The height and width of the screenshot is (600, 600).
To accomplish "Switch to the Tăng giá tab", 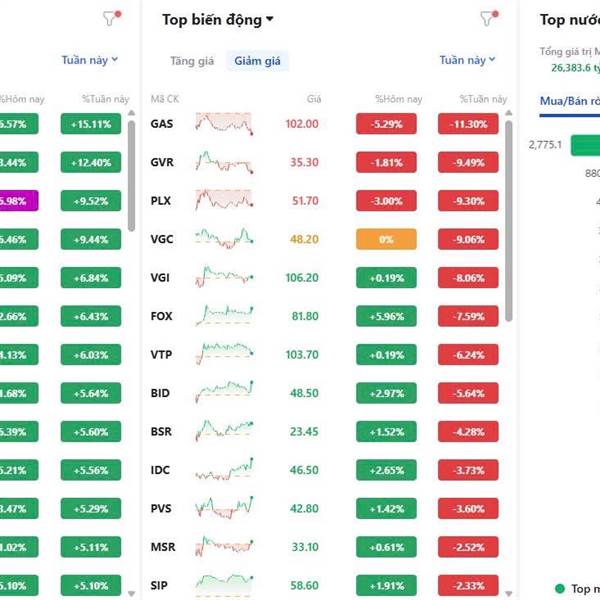I will (x=191, y=61).
